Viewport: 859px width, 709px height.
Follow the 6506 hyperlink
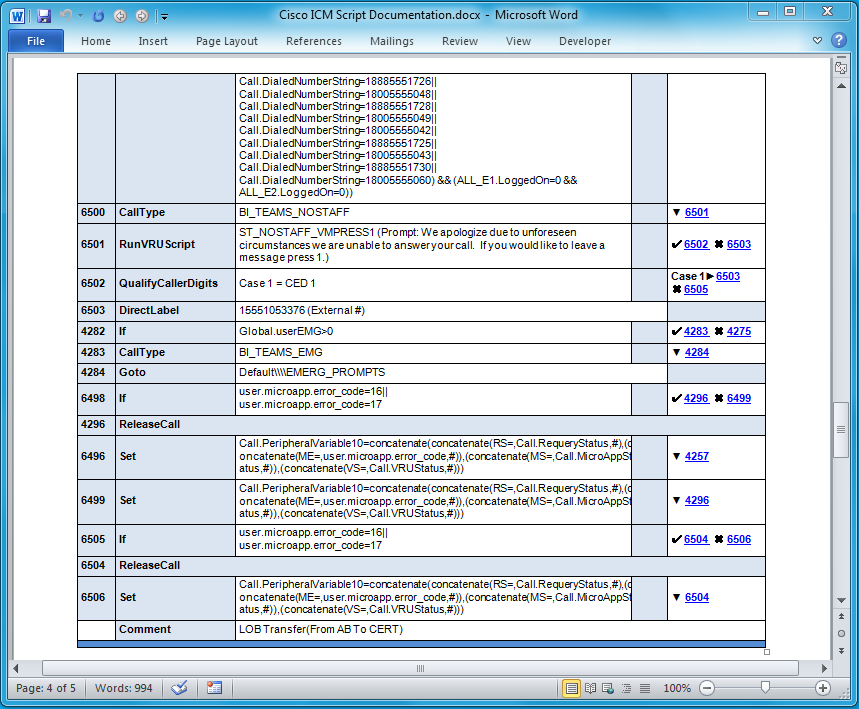click(738, 539)
